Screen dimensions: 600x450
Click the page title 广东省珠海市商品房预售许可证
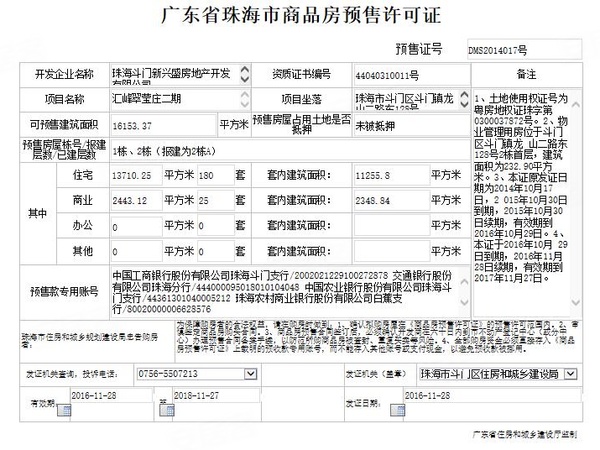click(301, 15)
